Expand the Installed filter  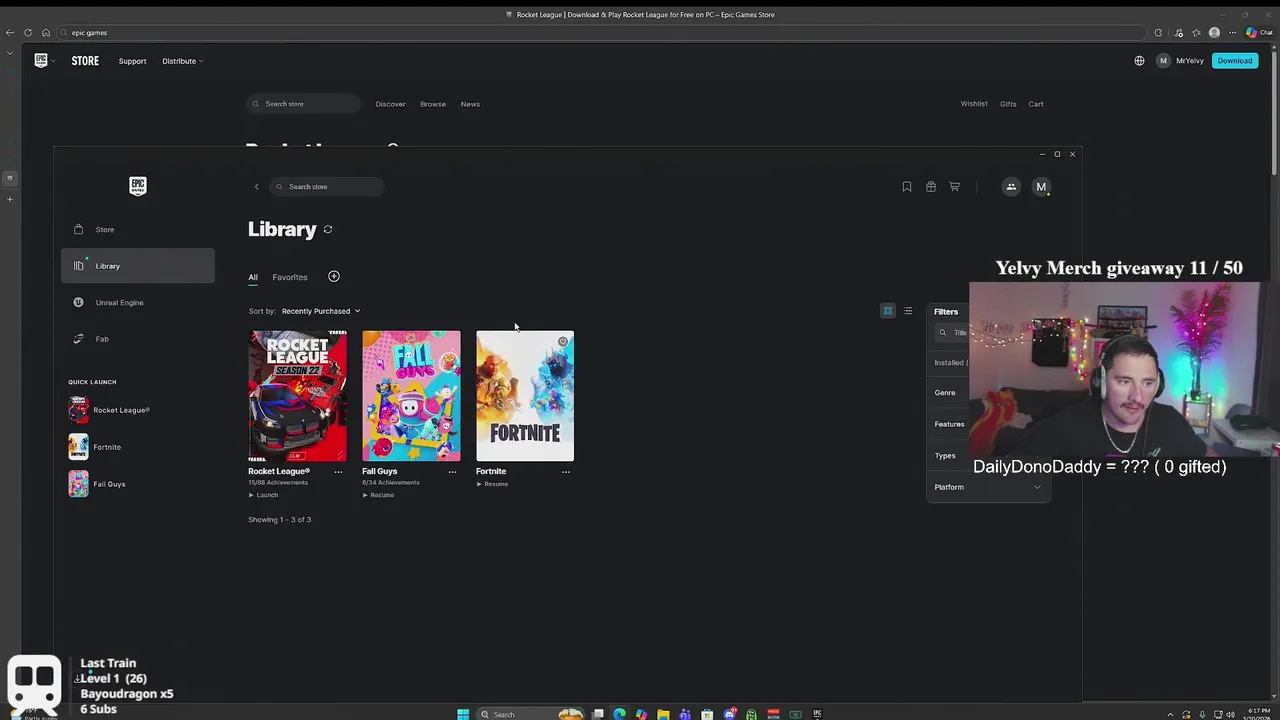pos(949,363)
